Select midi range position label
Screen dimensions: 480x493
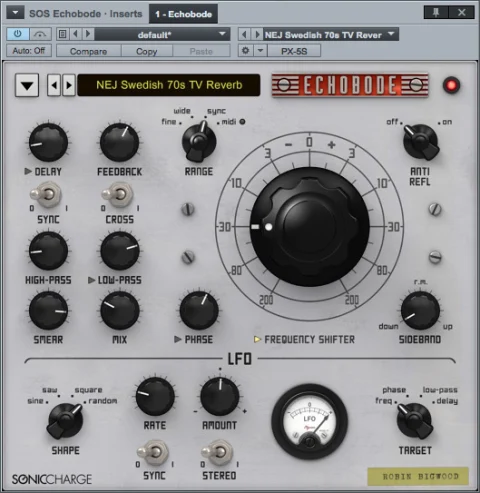pos(229,122)
